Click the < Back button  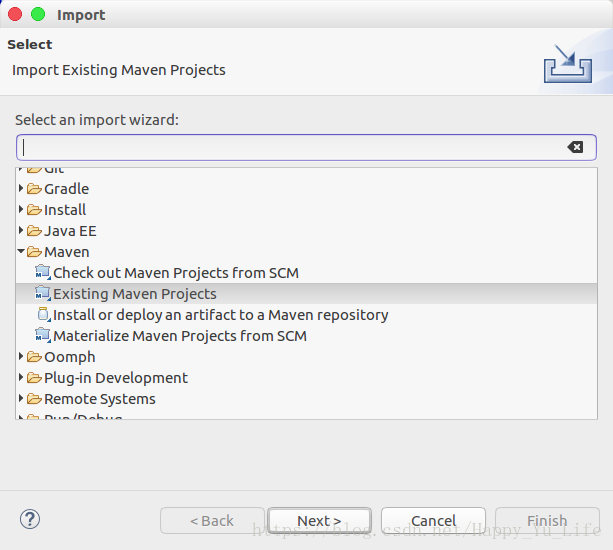(x=212, y=521)
